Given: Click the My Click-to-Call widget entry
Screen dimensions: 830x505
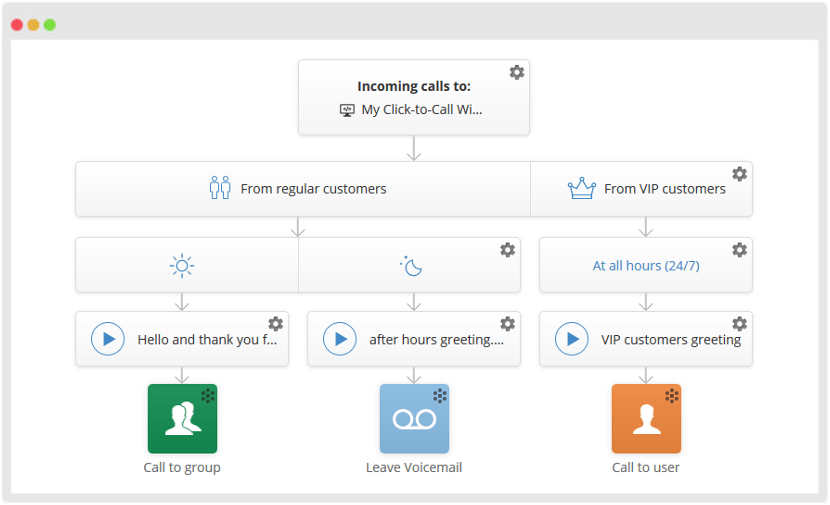Looking at the screenshot, I should coord(411,110).
